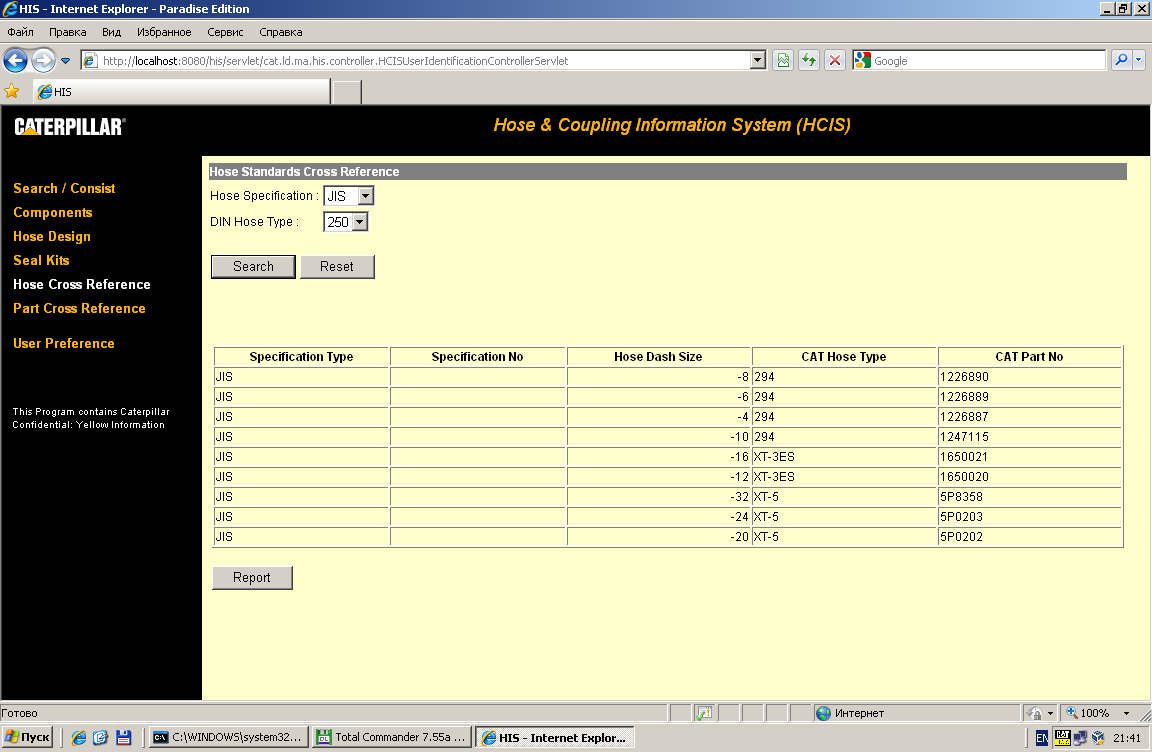The image size is (1152, 752).
Task: Click the Caterpillar logo
Action: click(70, 126)
